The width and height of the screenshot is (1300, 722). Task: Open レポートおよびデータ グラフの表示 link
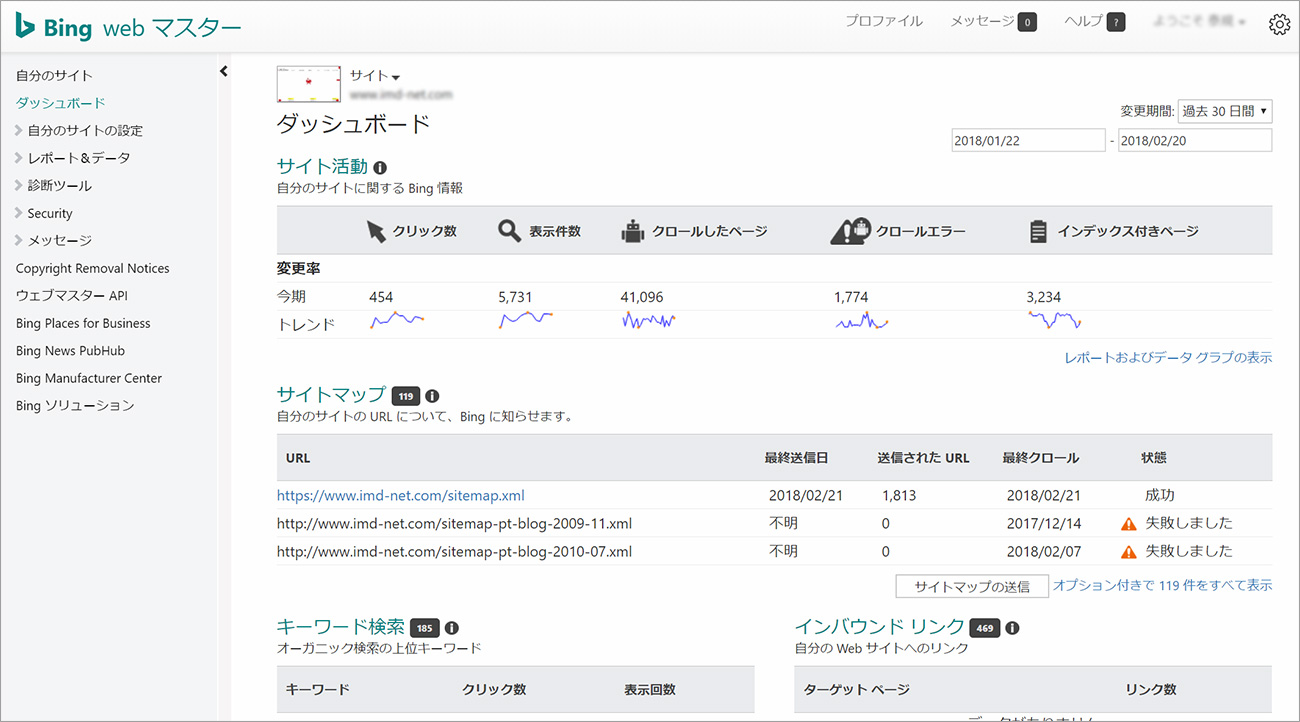click(1168, 357)
